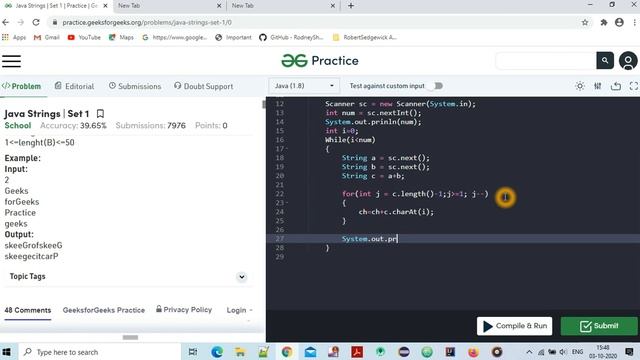
Task: Open the Chrome profile icon
Action: [619, 22]
